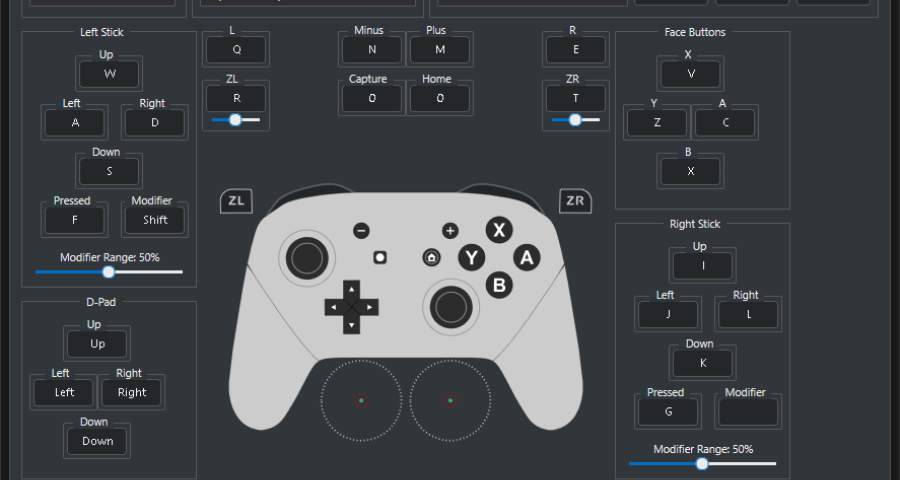900x480 pixels.
Task: Click the Home icon on the controller image
Action: 431,257
